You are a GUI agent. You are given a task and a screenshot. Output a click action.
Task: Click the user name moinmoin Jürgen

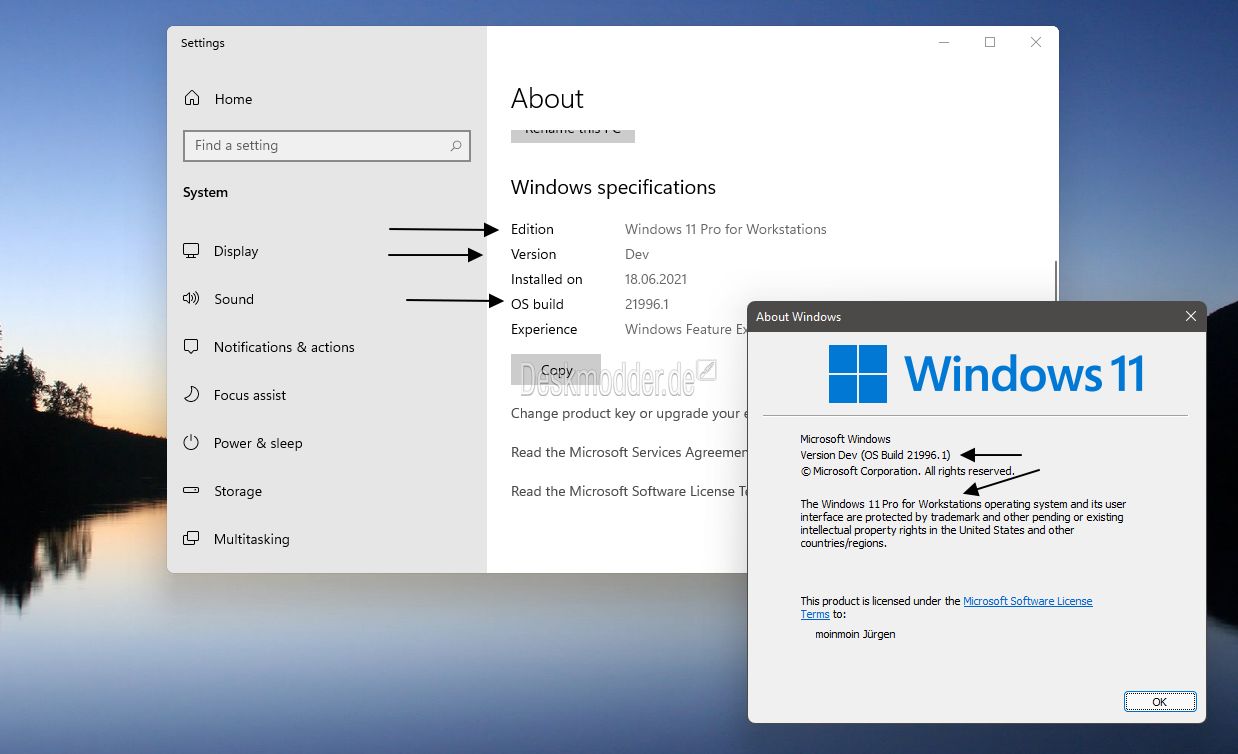855,634
